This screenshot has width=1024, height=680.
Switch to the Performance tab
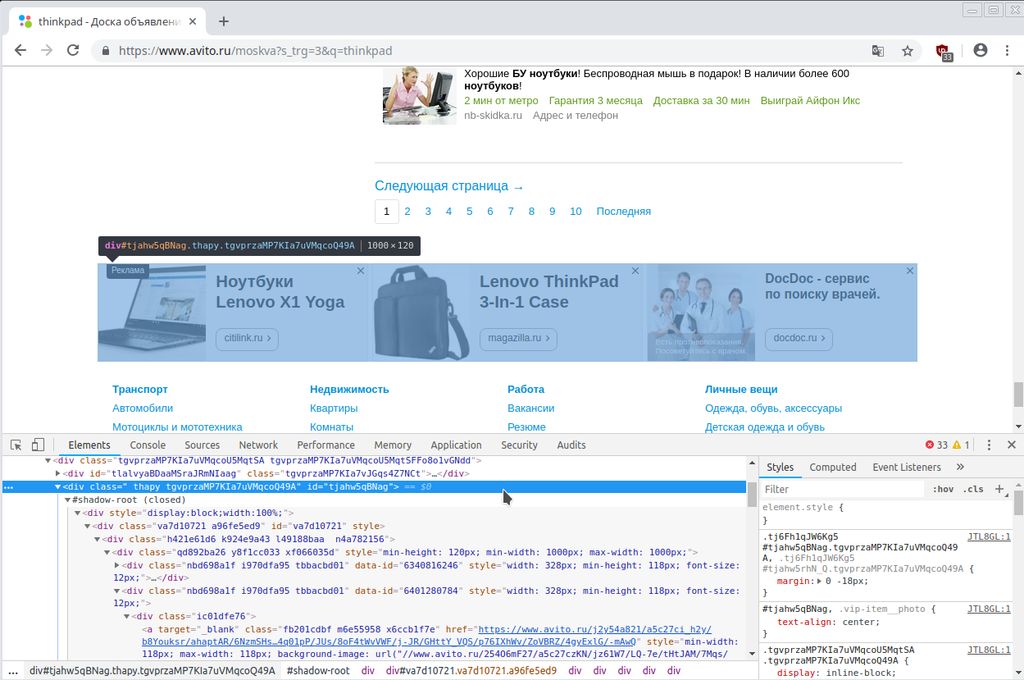(326, 445)
